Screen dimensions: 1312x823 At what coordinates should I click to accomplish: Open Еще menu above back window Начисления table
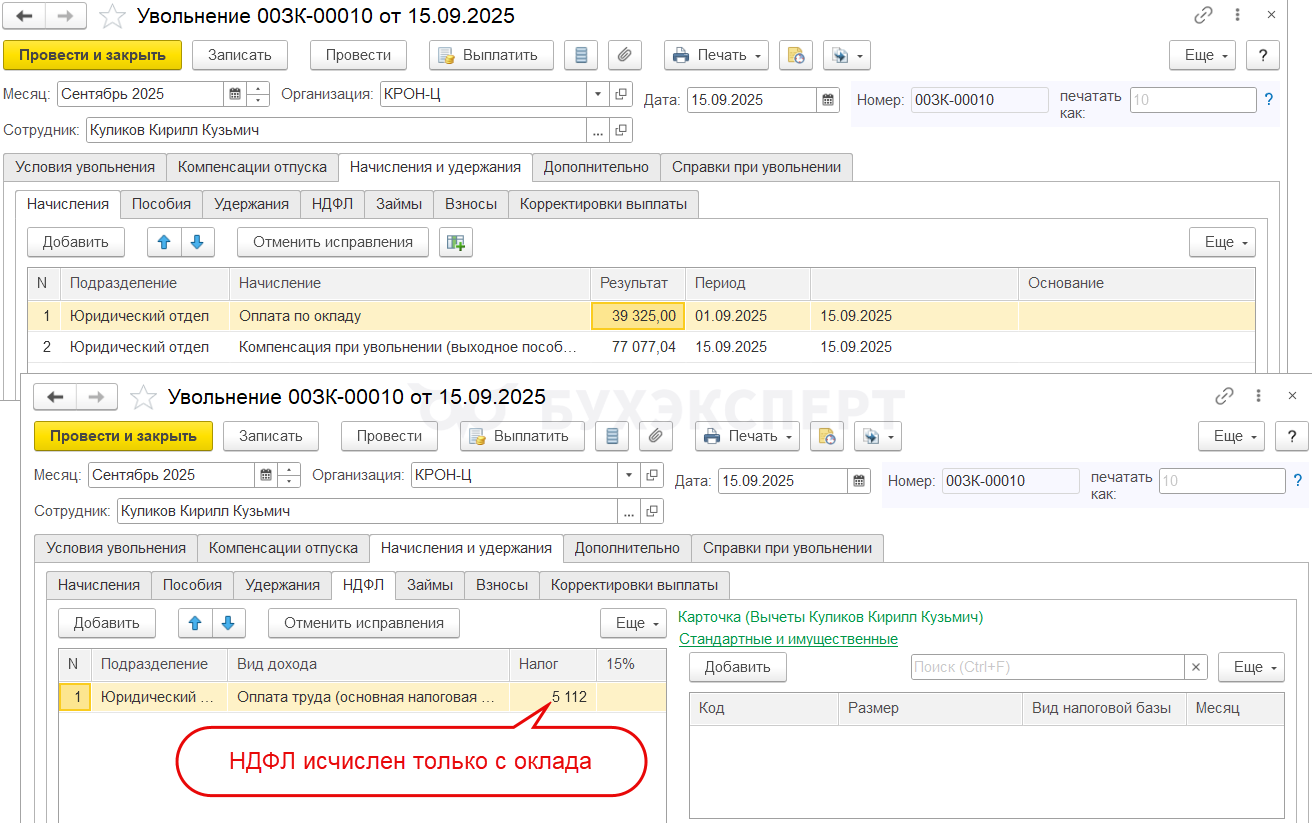1222,242
